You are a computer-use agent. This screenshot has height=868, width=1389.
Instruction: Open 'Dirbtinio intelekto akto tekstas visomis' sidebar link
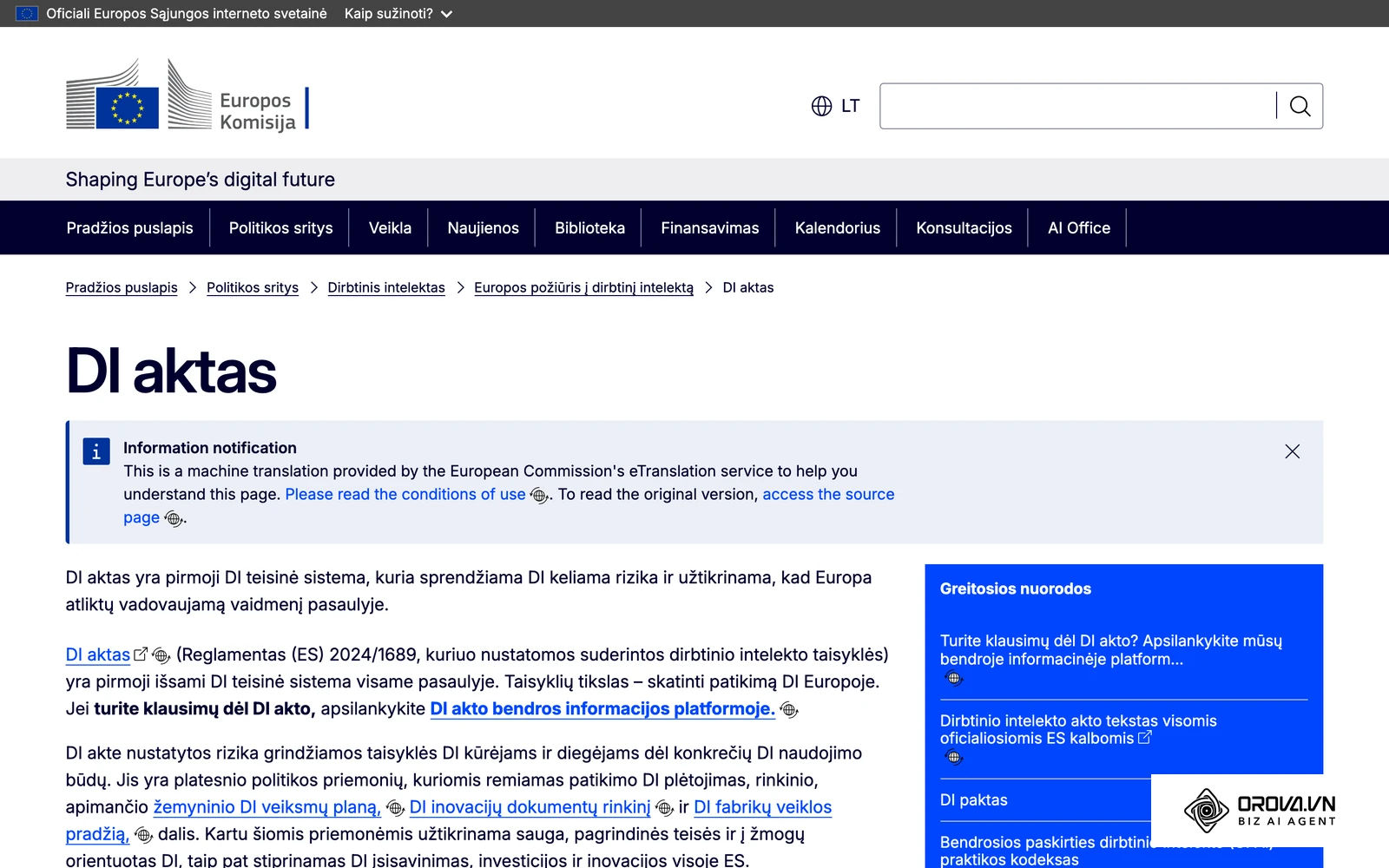[x=1078, y=729]
